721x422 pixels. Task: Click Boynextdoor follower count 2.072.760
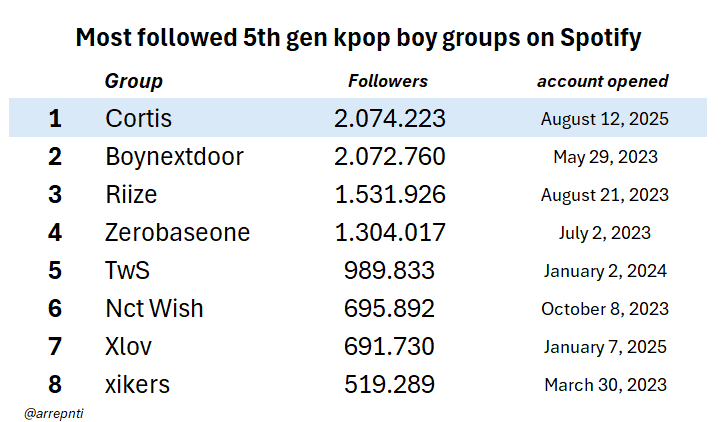(x=389, y=157)
